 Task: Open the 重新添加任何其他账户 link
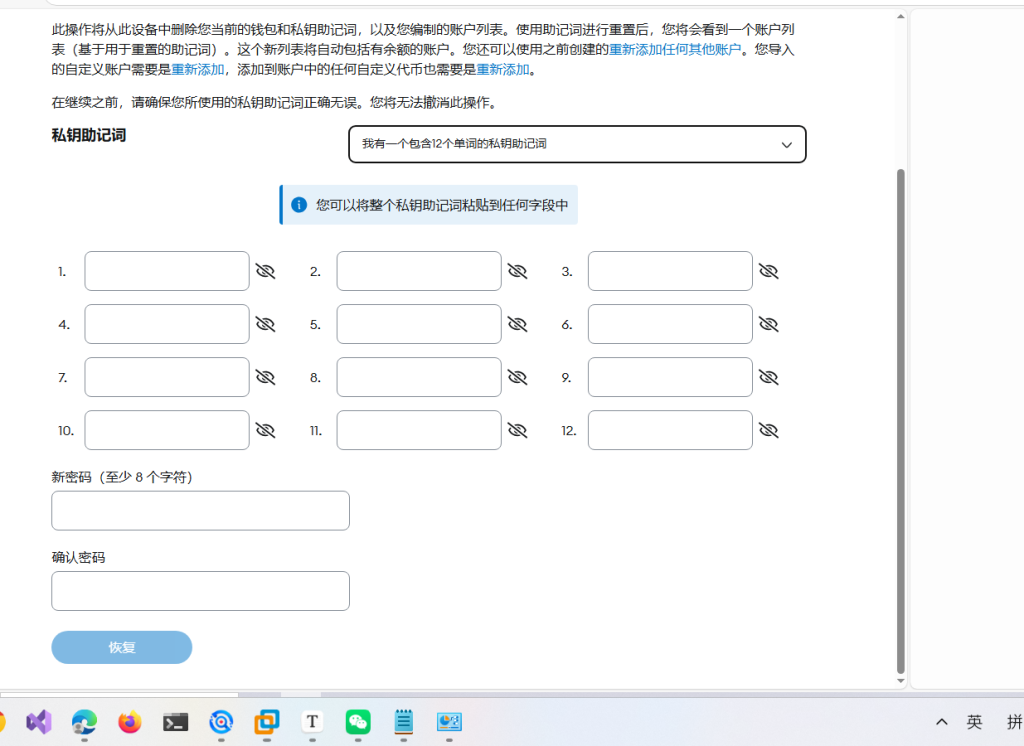675,49
